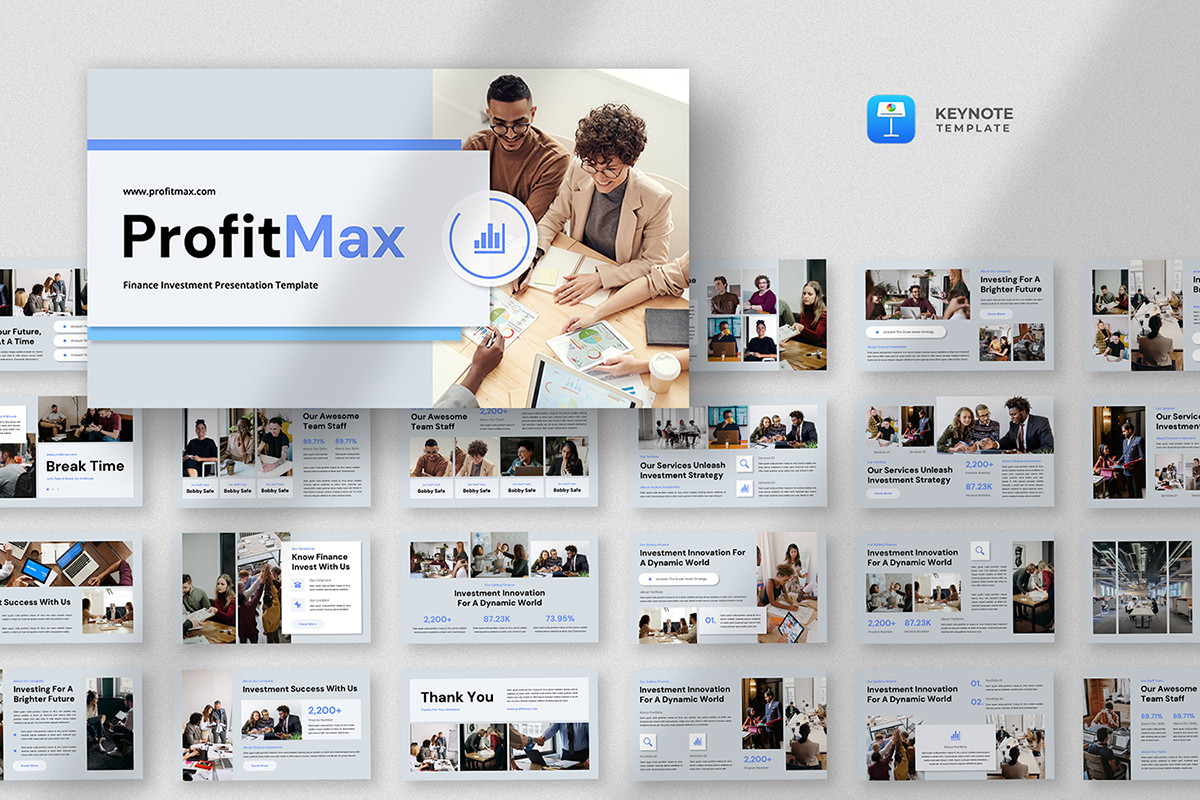Click the lightning location icon on Know Finance slide
This screenshot has height=800, width=1200.
click(299, 604)
